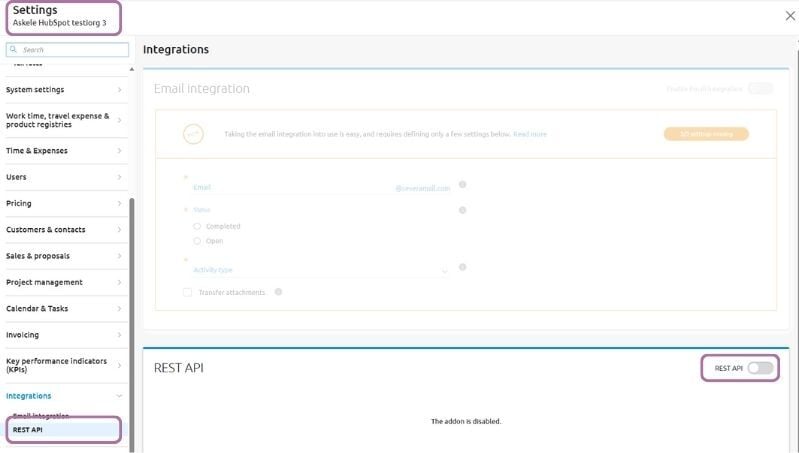Click the Read more link
Viewport: 799px width, 453px height.
point(530,135)
